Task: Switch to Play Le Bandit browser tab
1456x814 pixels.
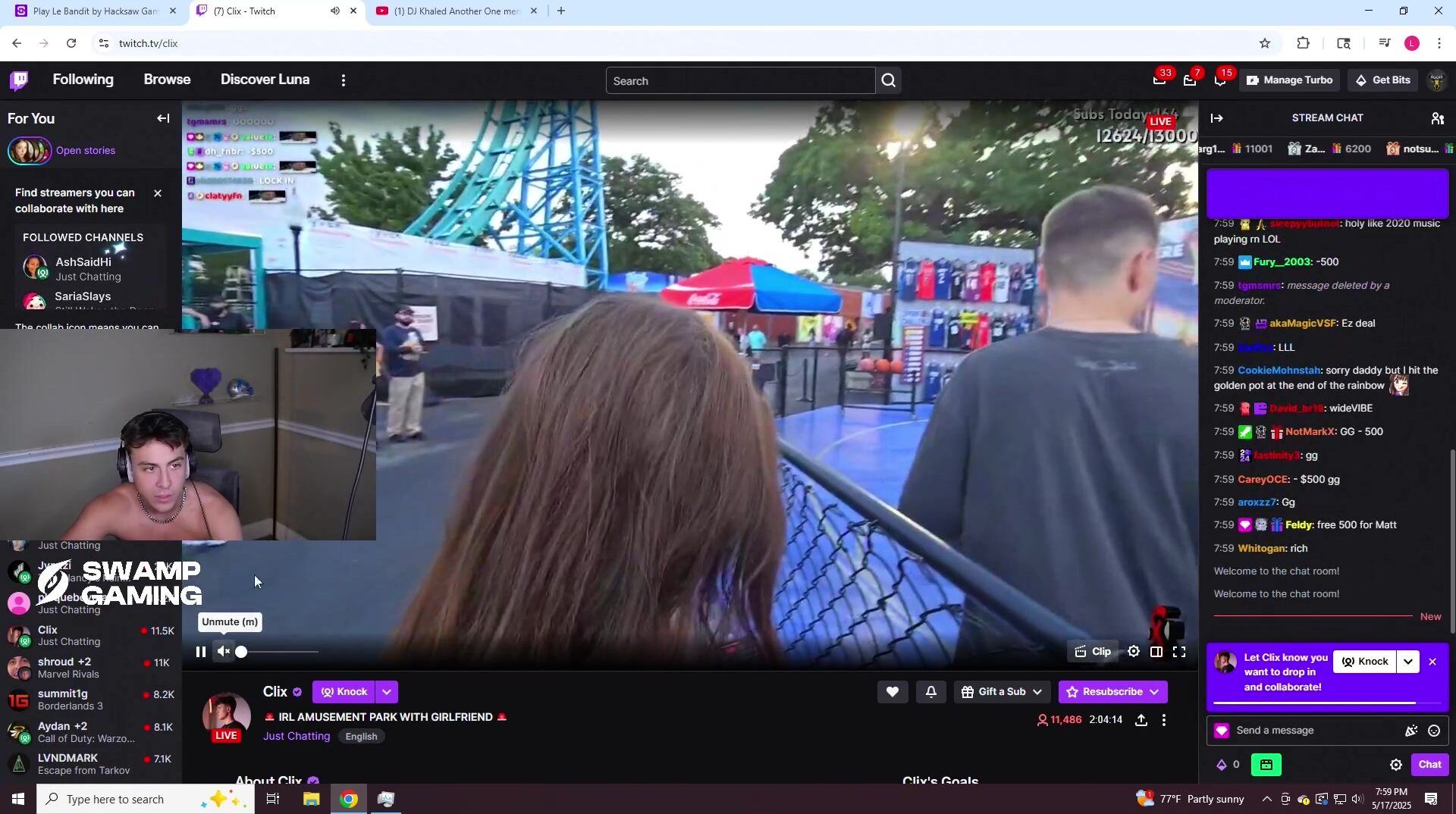Action: click(x=96, y=11)
